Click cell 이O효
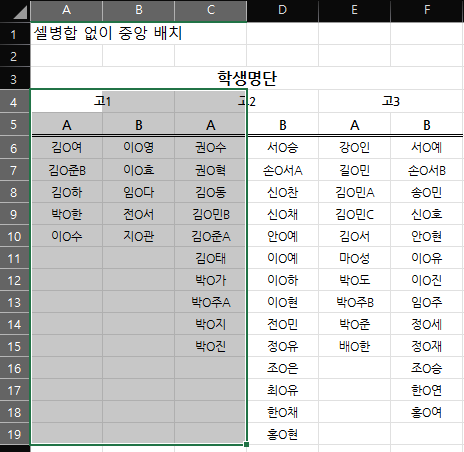 click(138, 170)
